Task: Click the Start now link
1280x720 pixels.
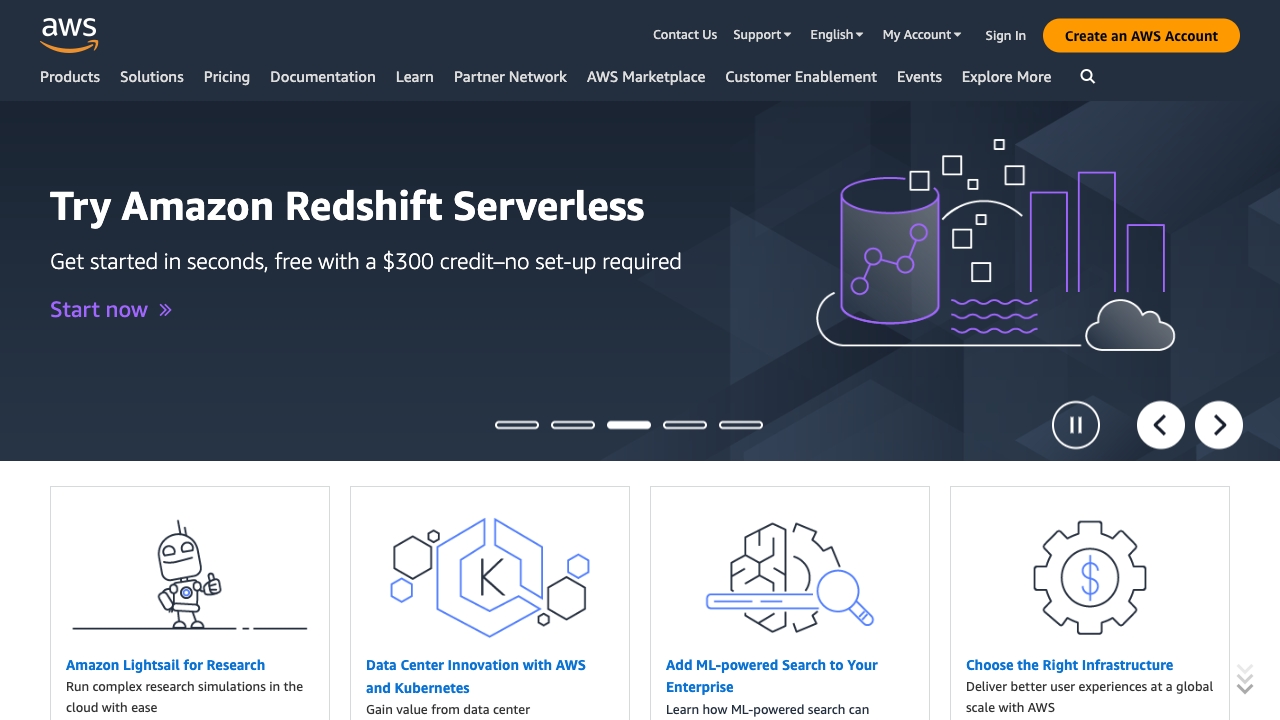Action: pos(111,310)
